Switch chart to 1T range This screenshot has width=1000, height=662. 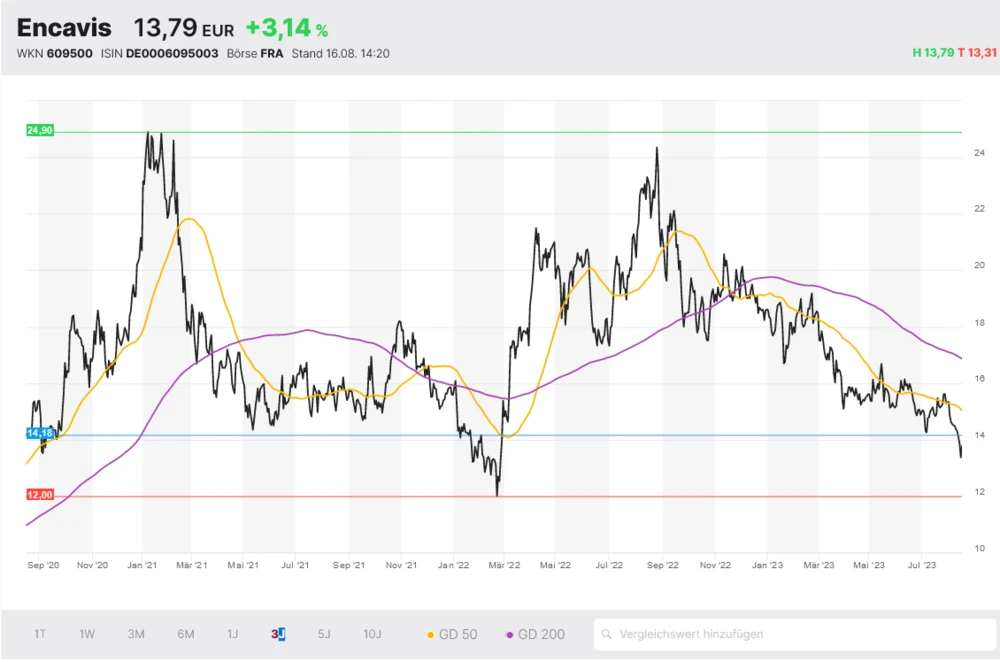[x=40, y=634]
